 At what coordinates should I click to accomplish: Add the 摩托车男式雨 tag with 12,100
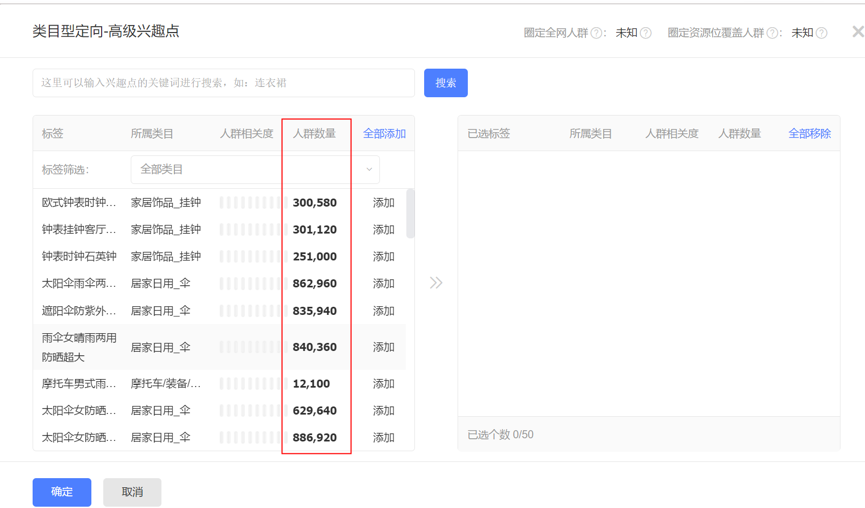point(383,383)
